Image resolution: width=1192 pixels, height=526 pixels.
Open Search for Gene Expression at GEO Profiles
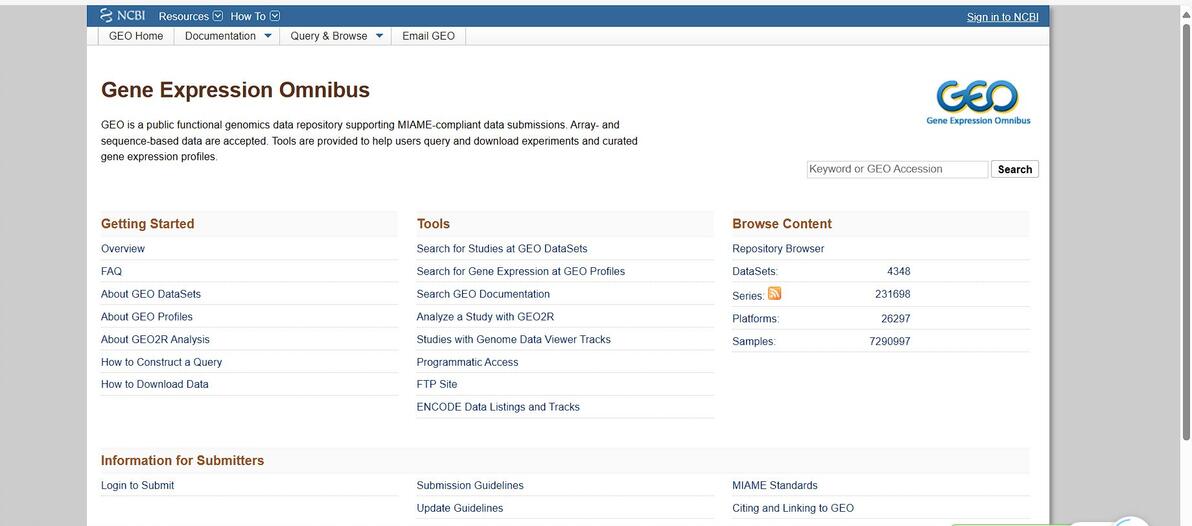click(521, 271)
